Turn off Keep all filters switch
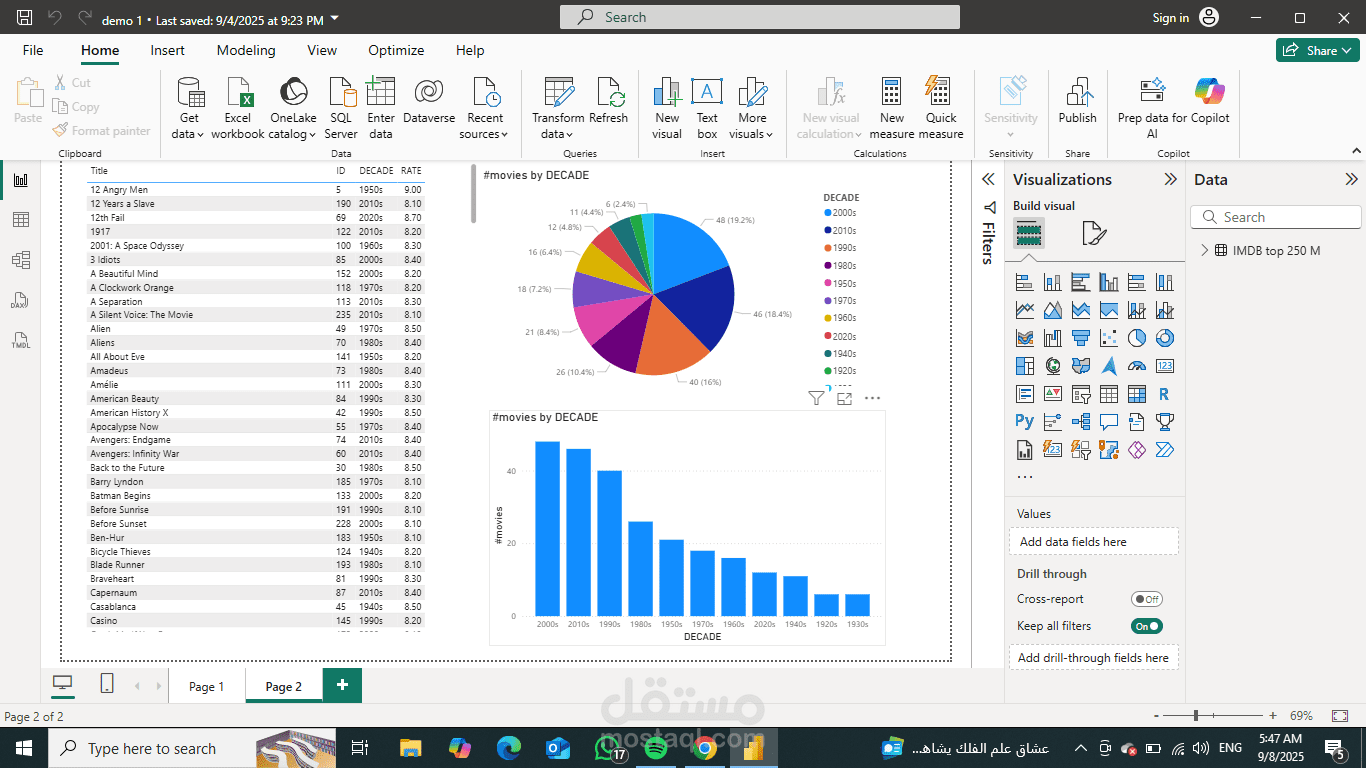The width and height of the screenshot is (1366, 768). coord(1147,626)
